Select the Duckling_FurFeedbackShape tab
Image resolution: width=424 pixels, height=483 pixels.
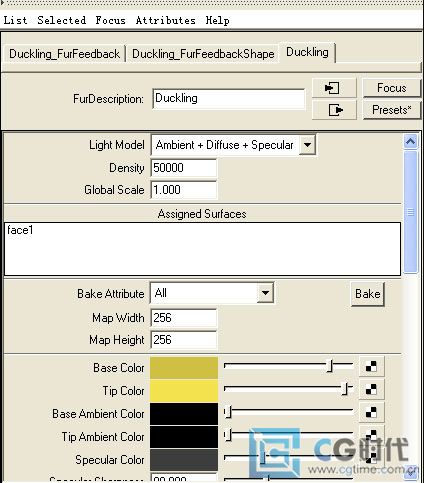tap(203, 54)
